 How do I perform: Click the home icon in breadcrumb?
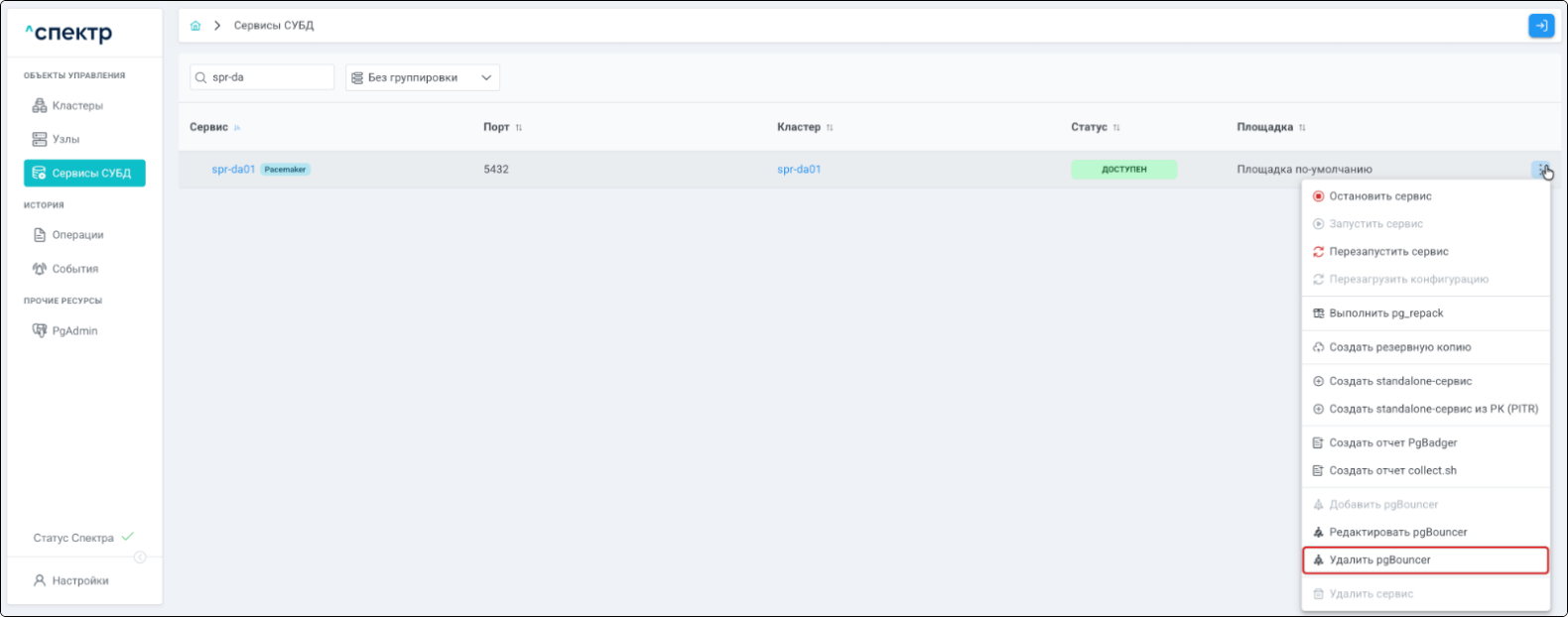196,26
